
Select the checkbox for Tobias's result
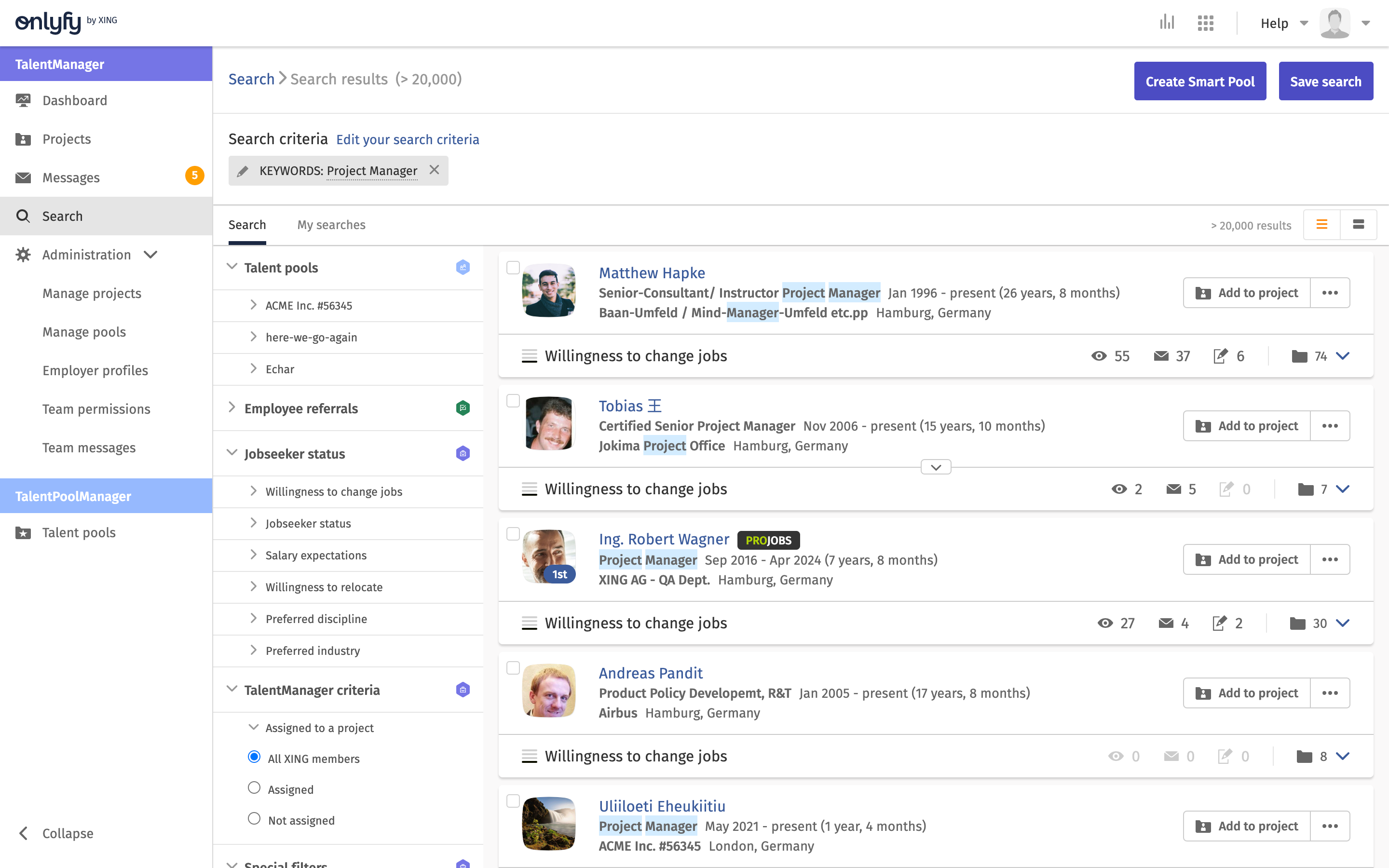513,401
